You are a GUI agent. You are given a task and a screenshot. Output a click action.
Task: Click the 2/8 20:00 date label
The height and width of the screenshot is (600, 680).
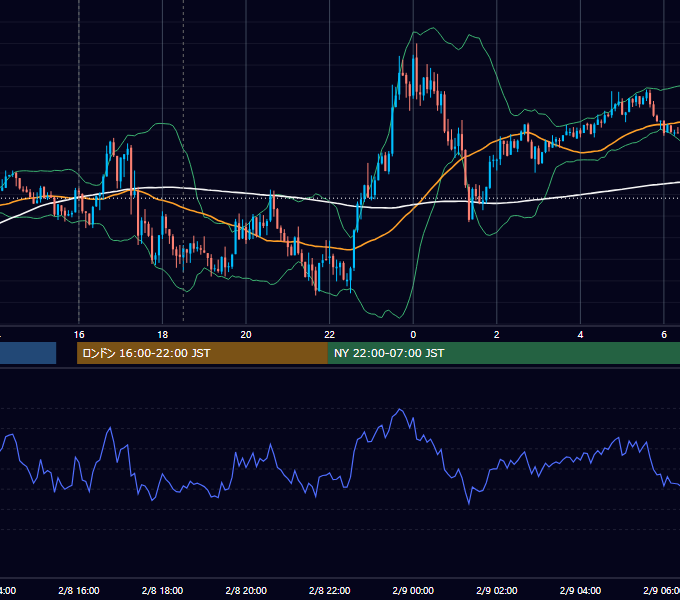pos(246,590)
